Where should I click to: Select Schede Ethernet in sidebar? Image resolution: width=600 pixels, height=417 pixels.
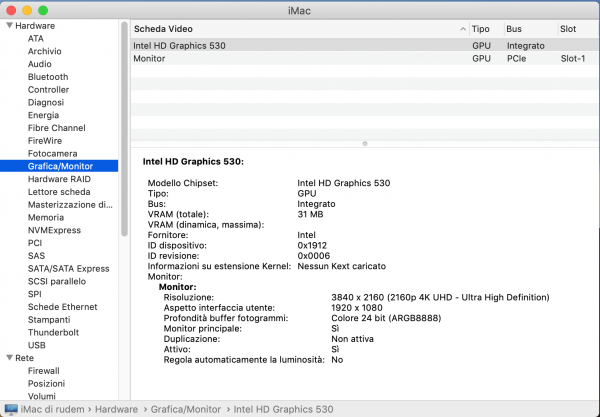[x=62, y=307]
